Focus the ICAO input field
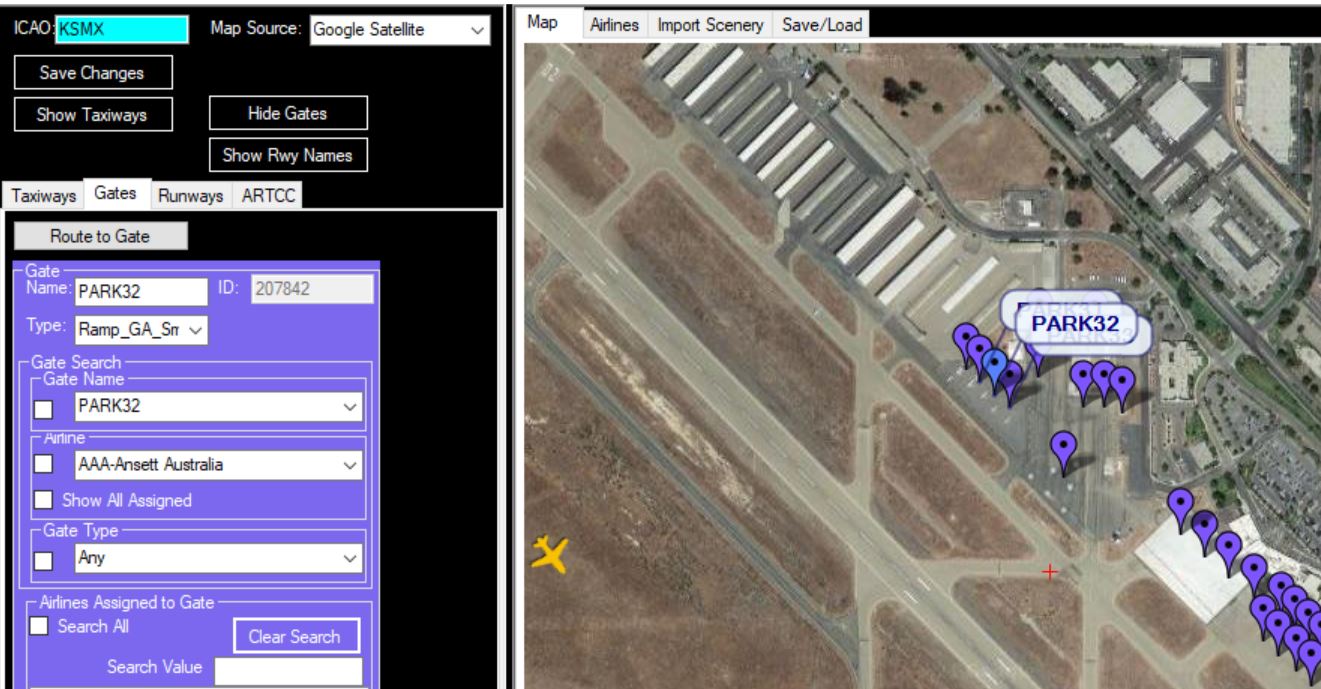 click(x=122, y=30)
